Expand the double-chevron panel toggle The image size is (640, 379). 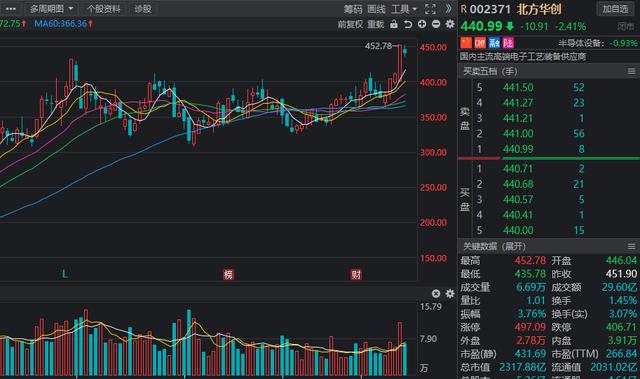pyautogui.click(x=449, y=9)
